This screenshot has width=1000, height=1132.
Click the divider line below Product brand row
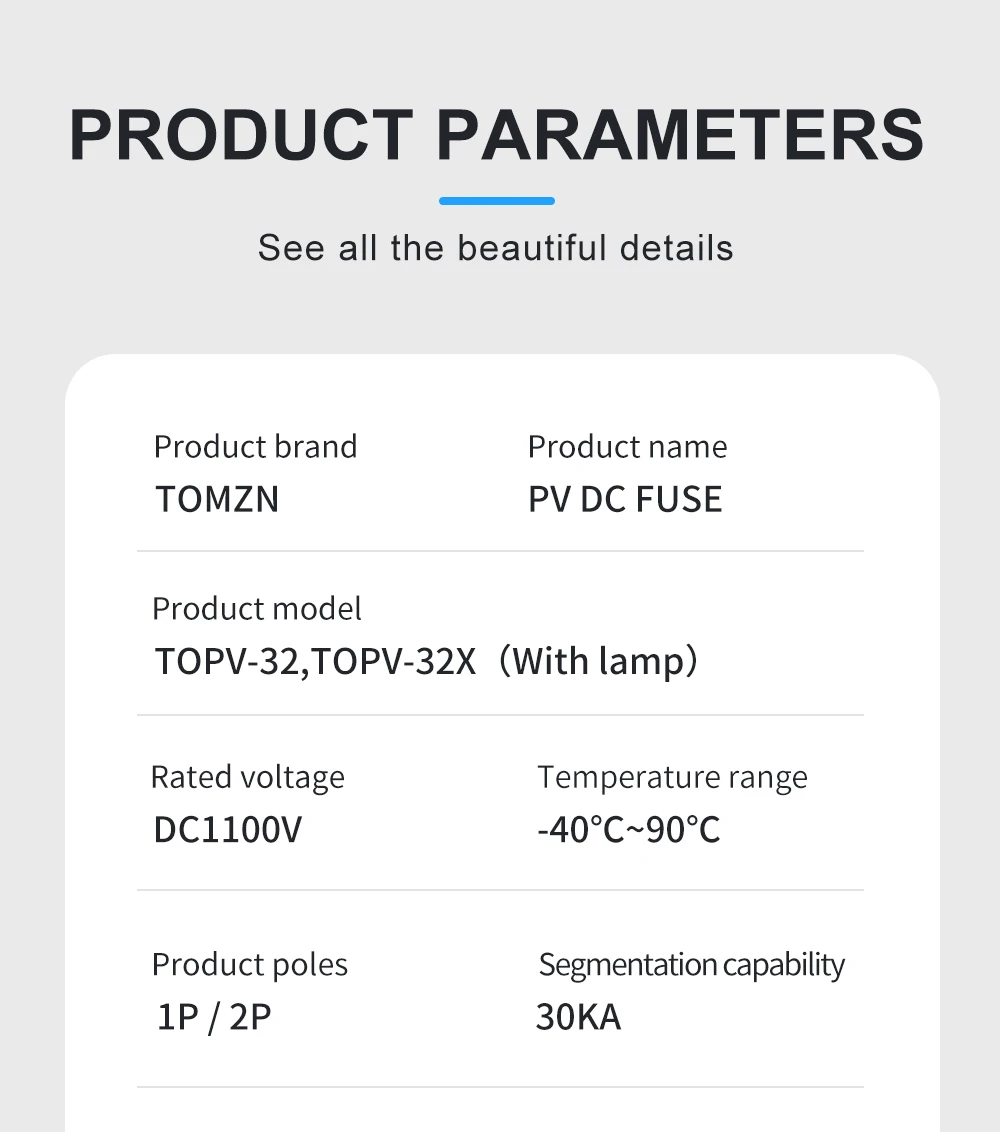pyautogui.click(x=500, y=551)
